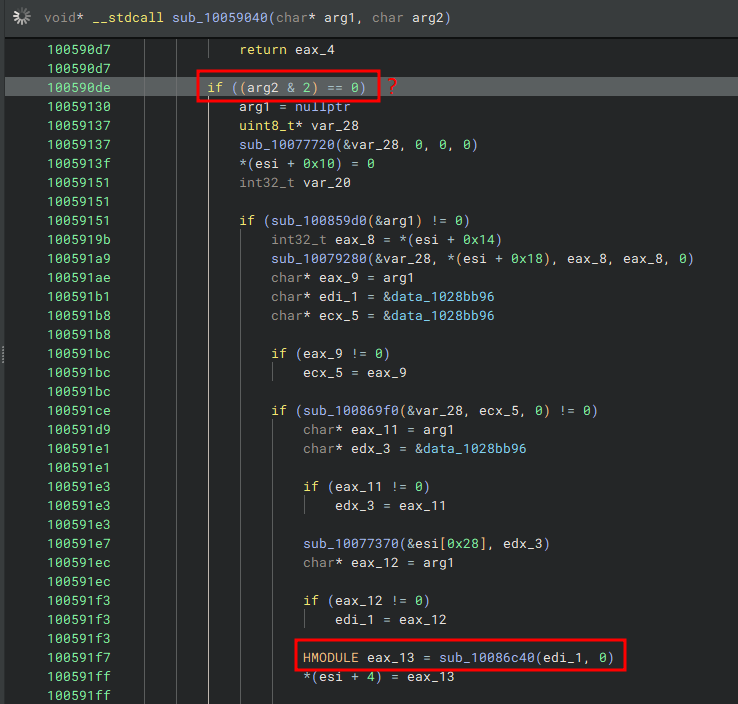Select the nullptr assignment to arg1
The width and height of the screenshot is (738, 704).
point(295,107)
